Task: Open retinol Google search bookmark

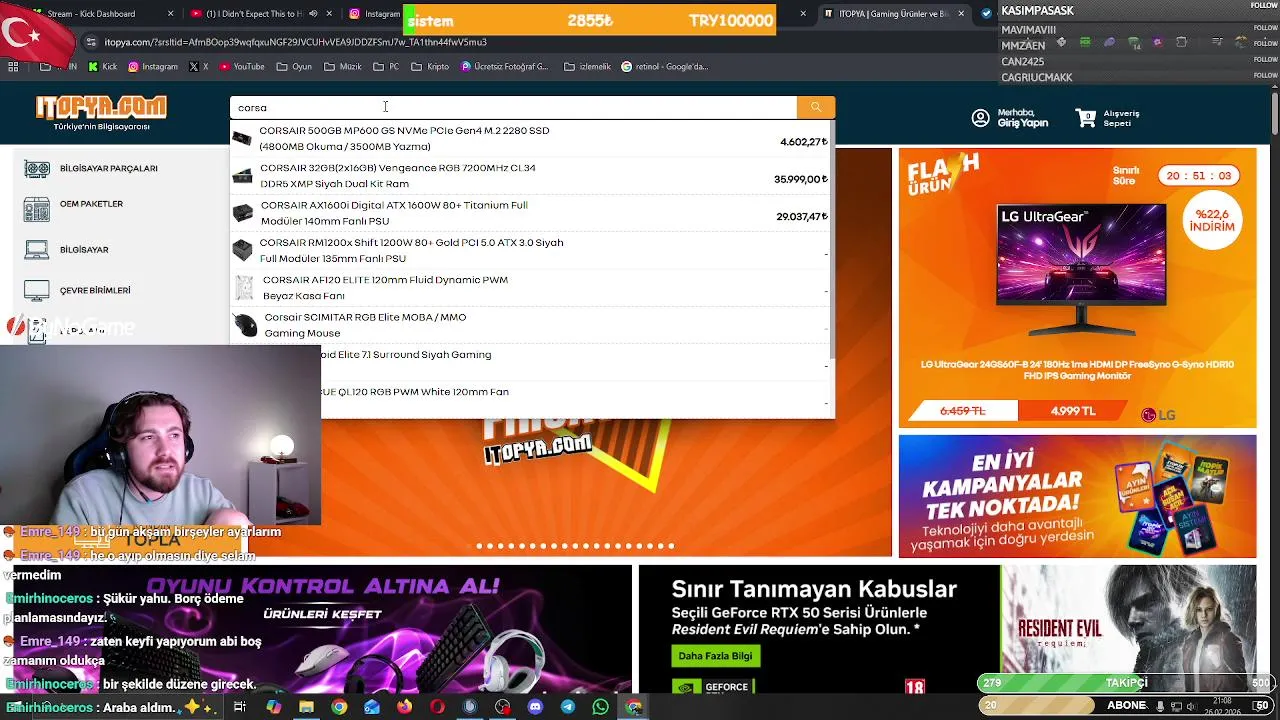Action: (665, 66)
